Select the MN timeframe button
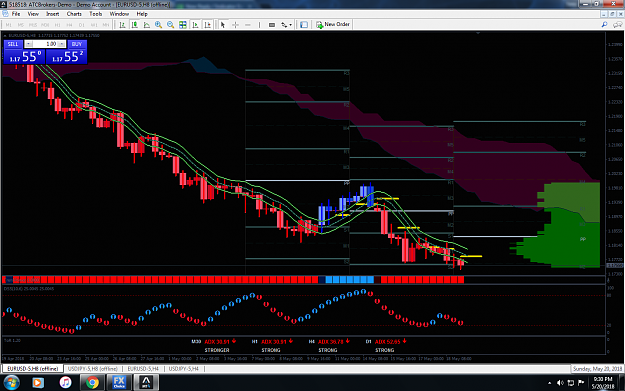 coord(106,25)
